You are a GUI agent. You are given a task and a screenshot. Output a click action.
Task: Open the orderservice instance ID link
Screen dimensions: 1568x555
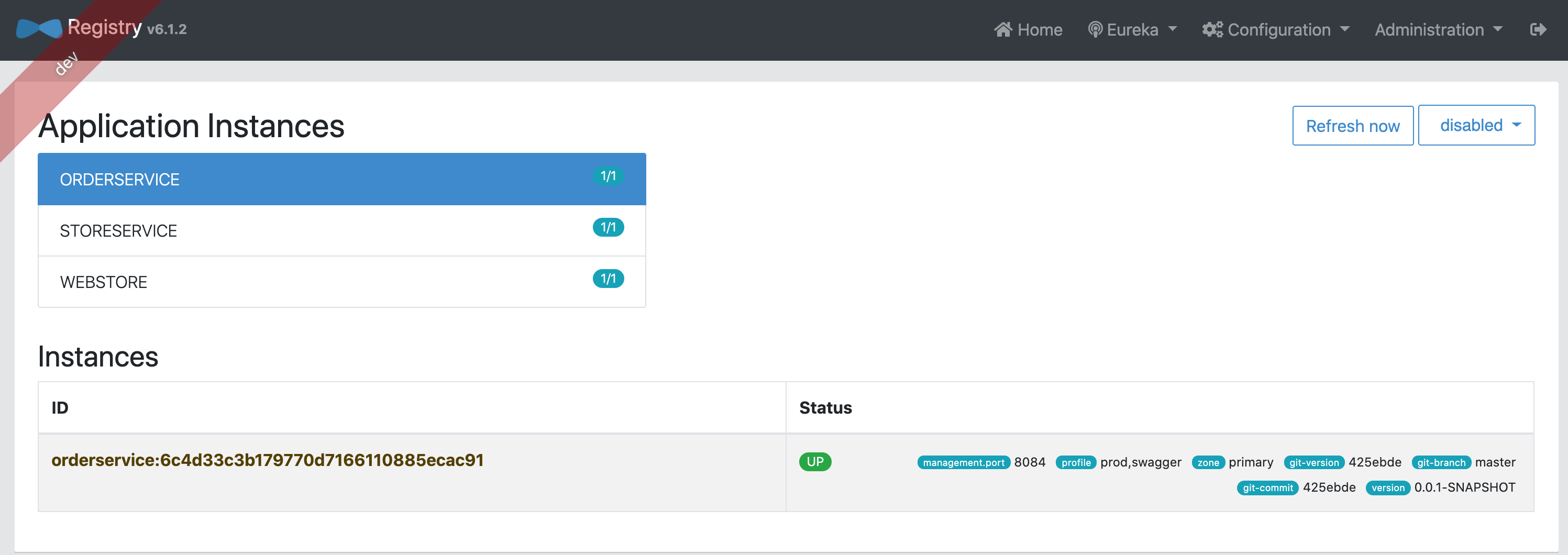pos(267,460)
